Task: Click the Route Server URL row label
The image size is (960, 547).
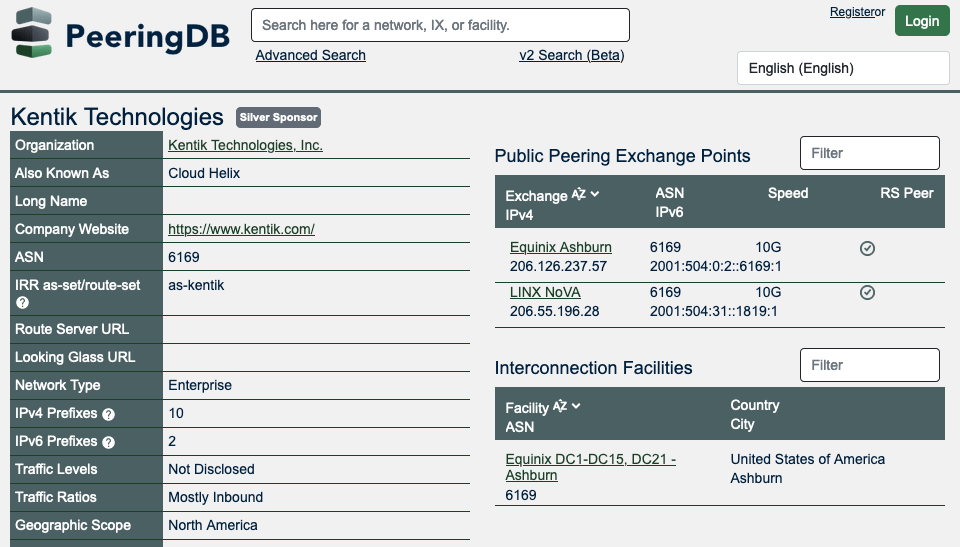Action: (x=72, y=329)
